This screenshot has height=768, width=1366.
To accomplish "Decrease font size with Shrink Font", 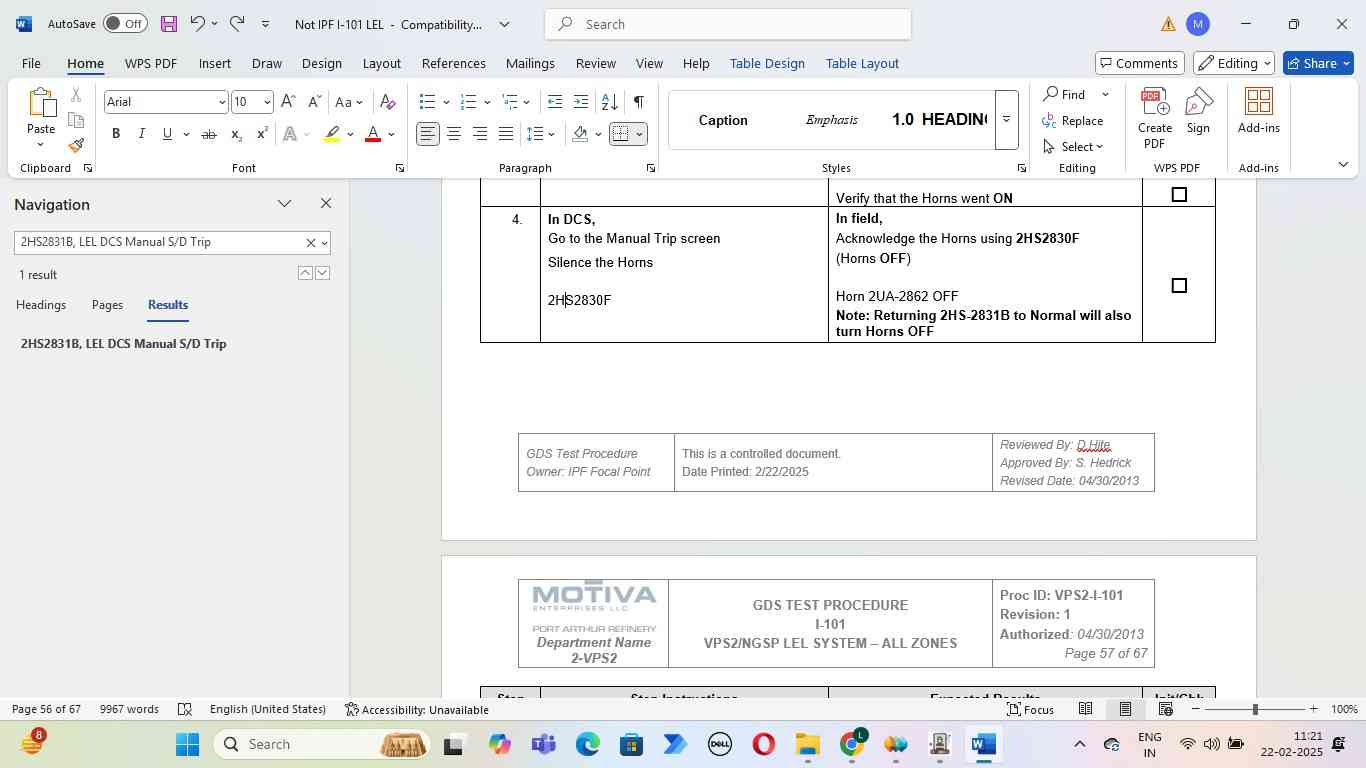I will 314,102.
